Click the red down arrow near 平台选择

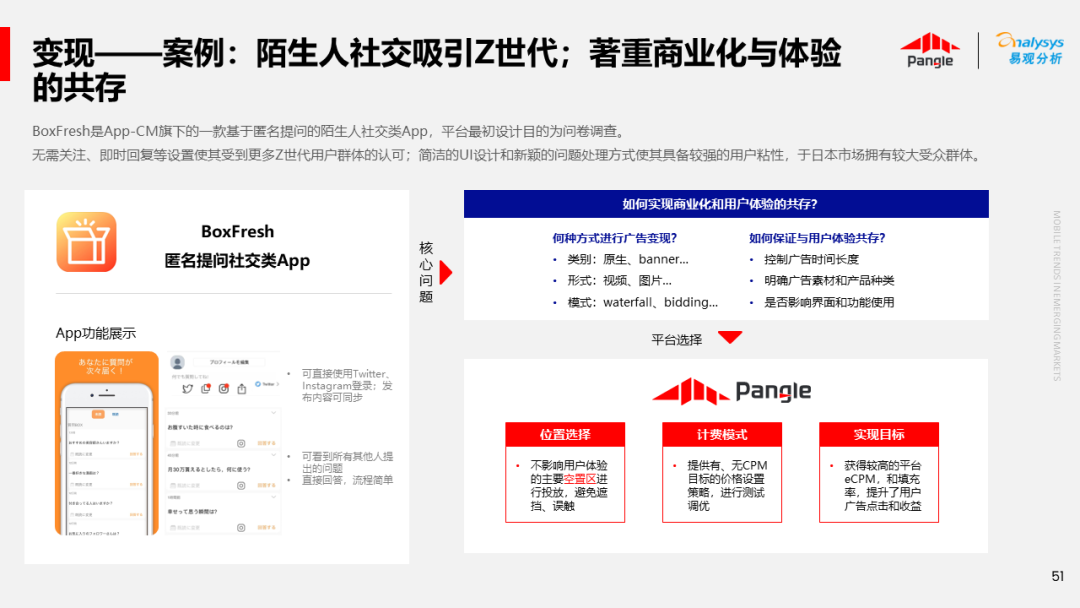coord(730,337)
